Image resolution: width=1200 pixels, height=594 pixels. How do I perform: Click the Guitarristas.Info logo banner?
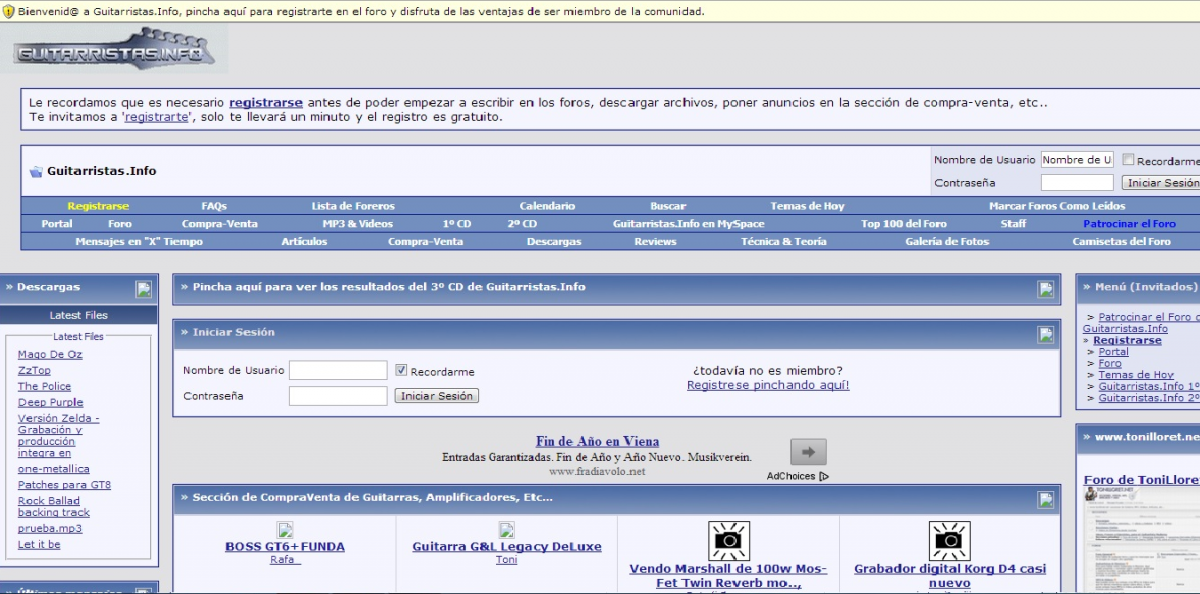[x=112, y=50]
